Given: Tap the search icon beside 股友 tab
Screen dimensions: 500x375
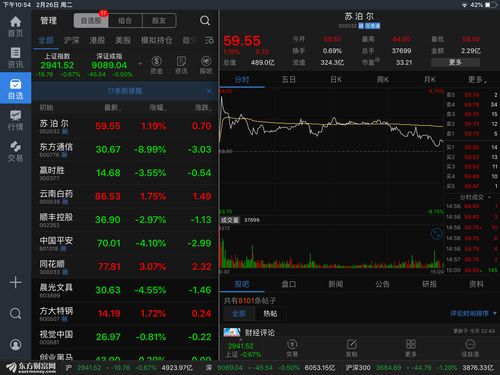Looking at the screenshot, I should click(x=205, y=21).
